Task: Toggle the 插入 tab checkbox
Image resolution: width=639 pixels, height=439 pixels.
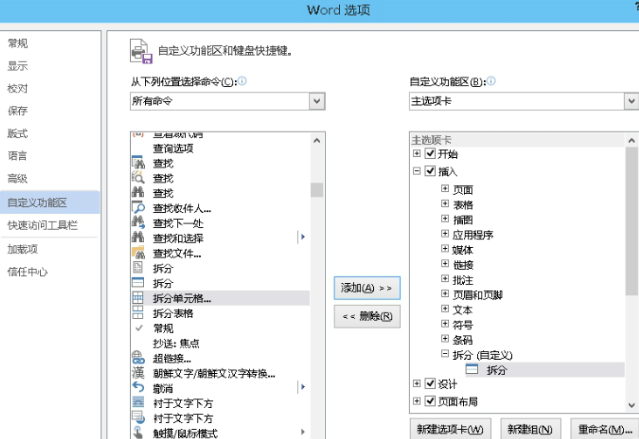Action: point(430,172)
